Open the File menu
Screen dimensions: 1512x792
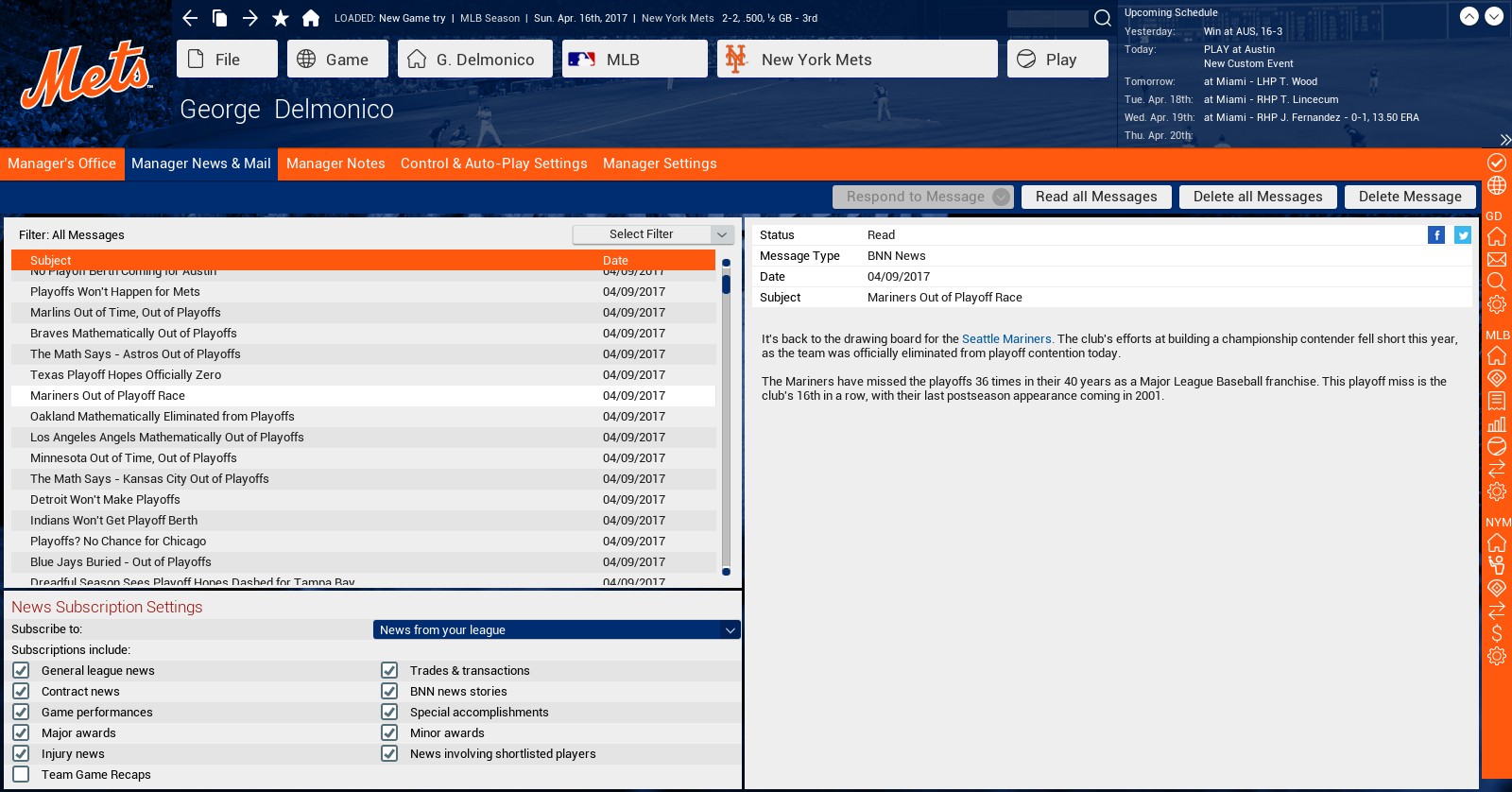click(x=227, y=59)
